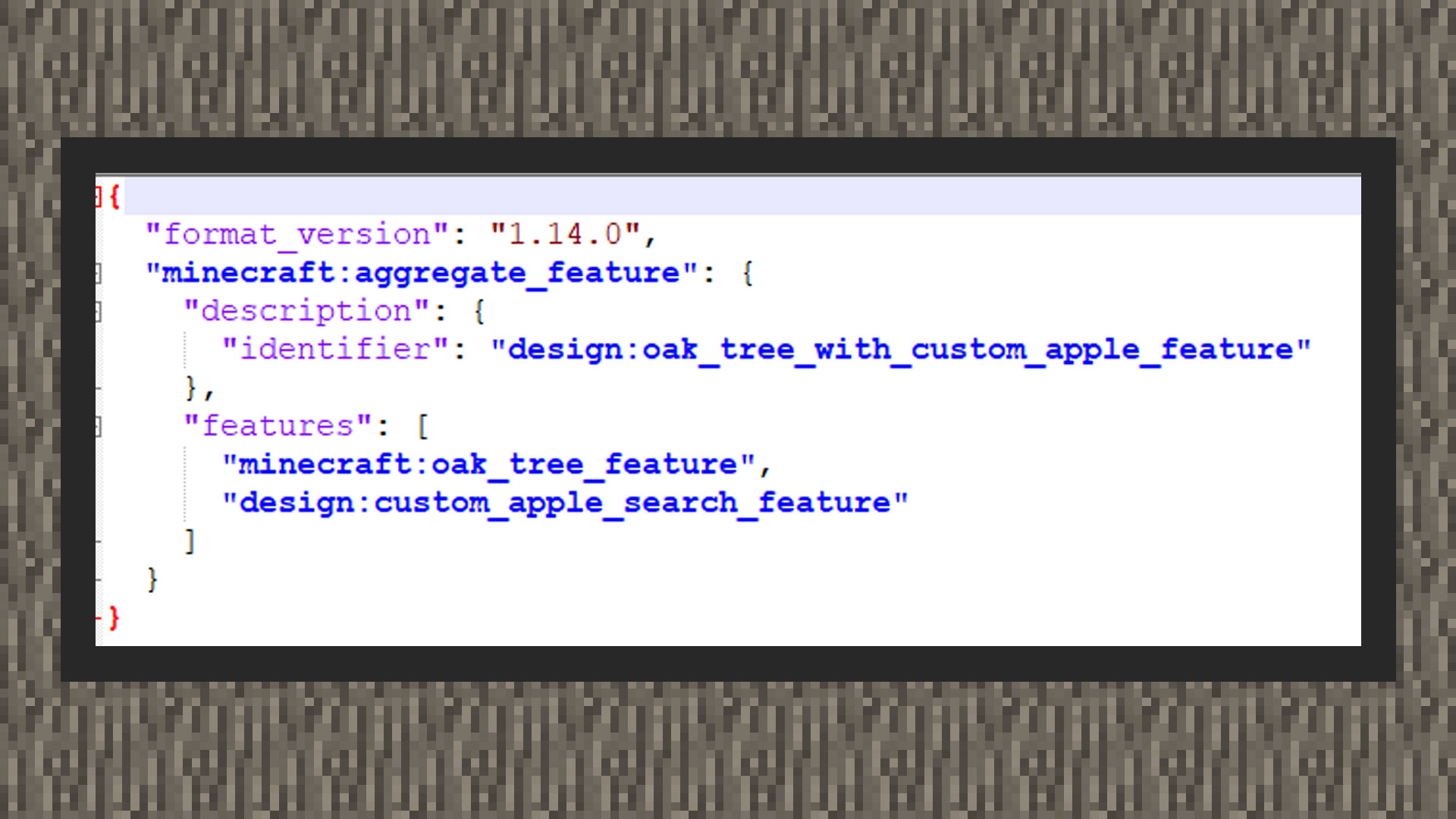Click the red closing brace on last line

115,618
